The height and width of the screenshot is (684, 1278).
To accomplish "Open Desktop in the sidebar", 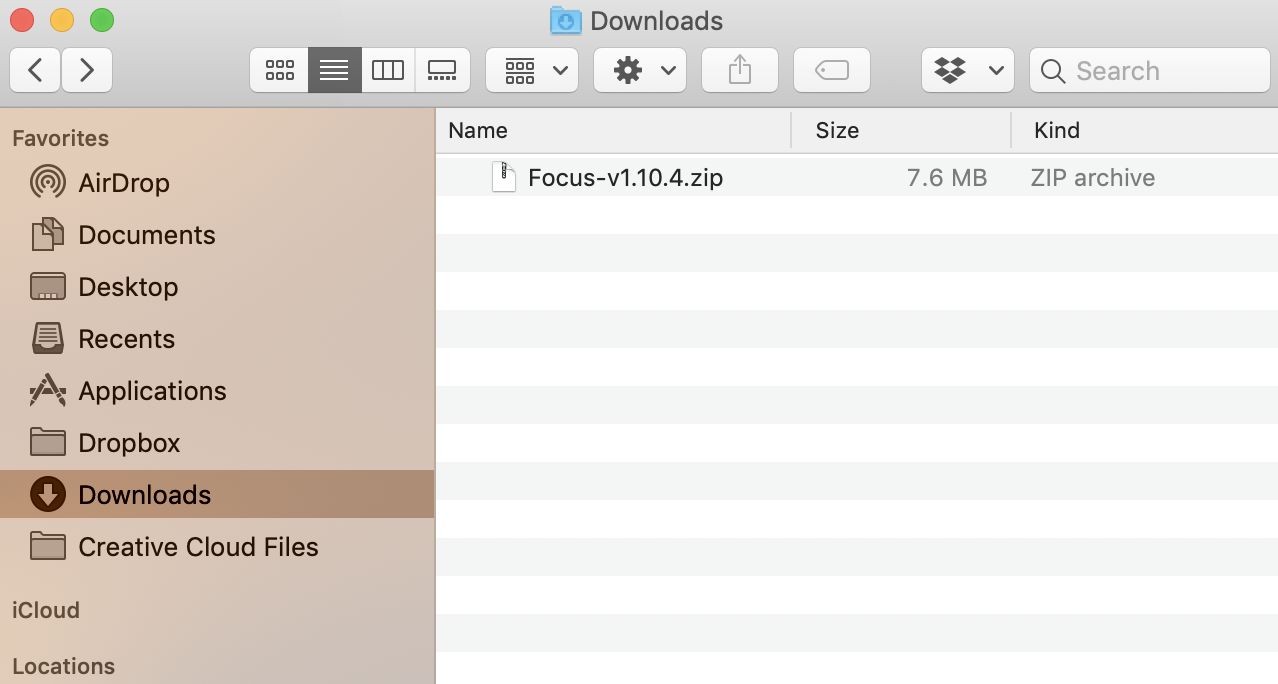I will pyautogui.click(x=217, y=287).
